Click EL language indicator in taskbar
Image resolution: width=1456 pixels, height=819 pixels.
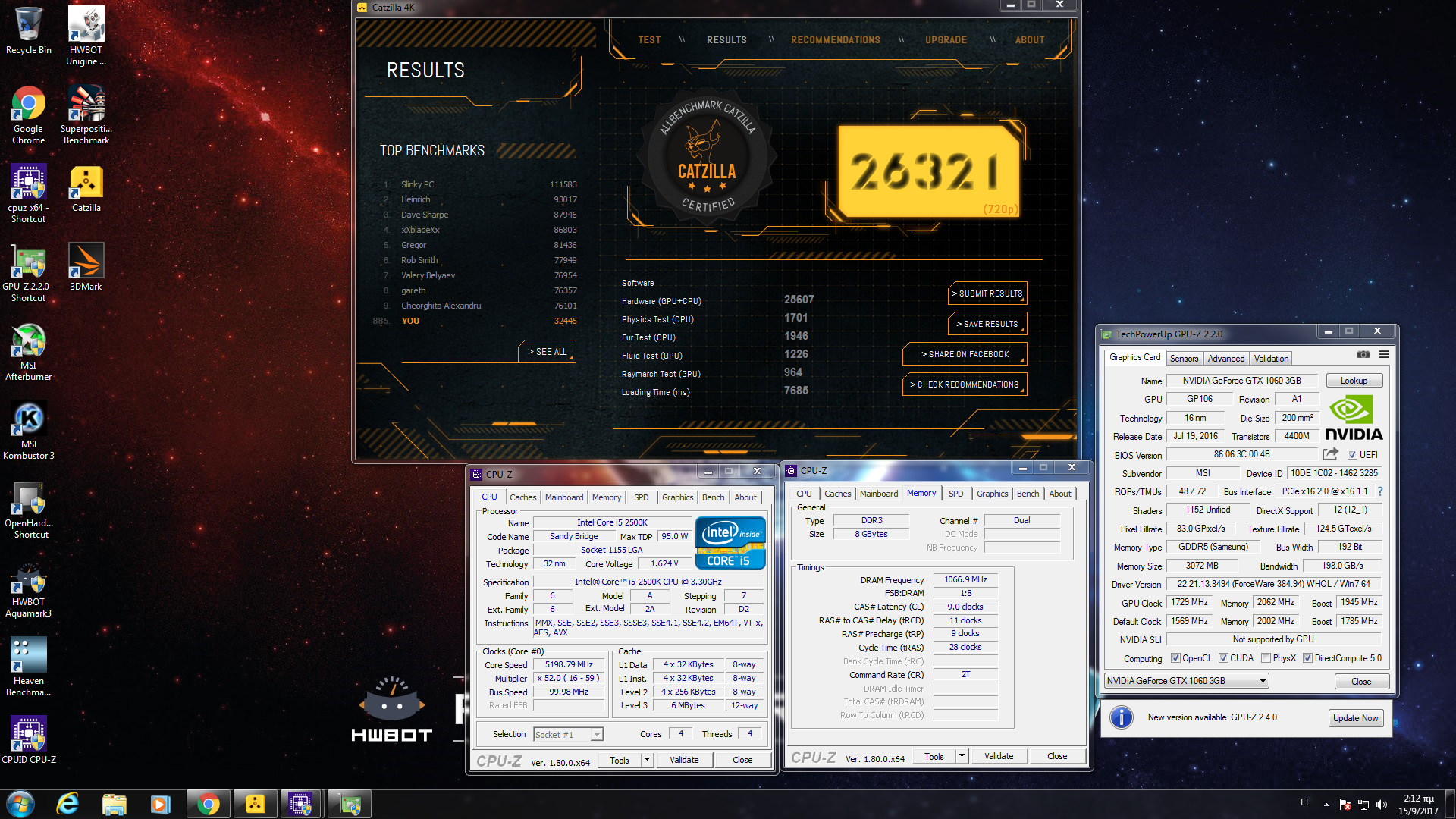[x=1305, y=802]
